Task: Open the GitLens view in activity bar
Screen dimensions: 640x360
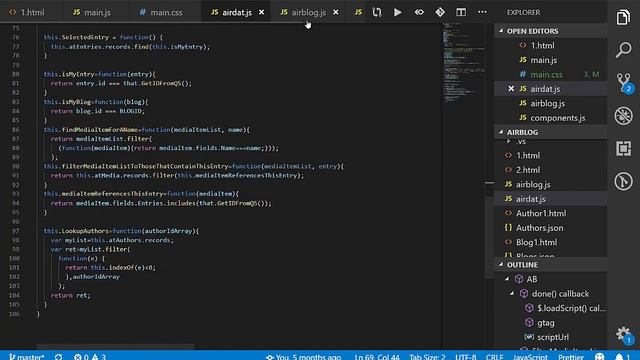Action: point(623,181)
